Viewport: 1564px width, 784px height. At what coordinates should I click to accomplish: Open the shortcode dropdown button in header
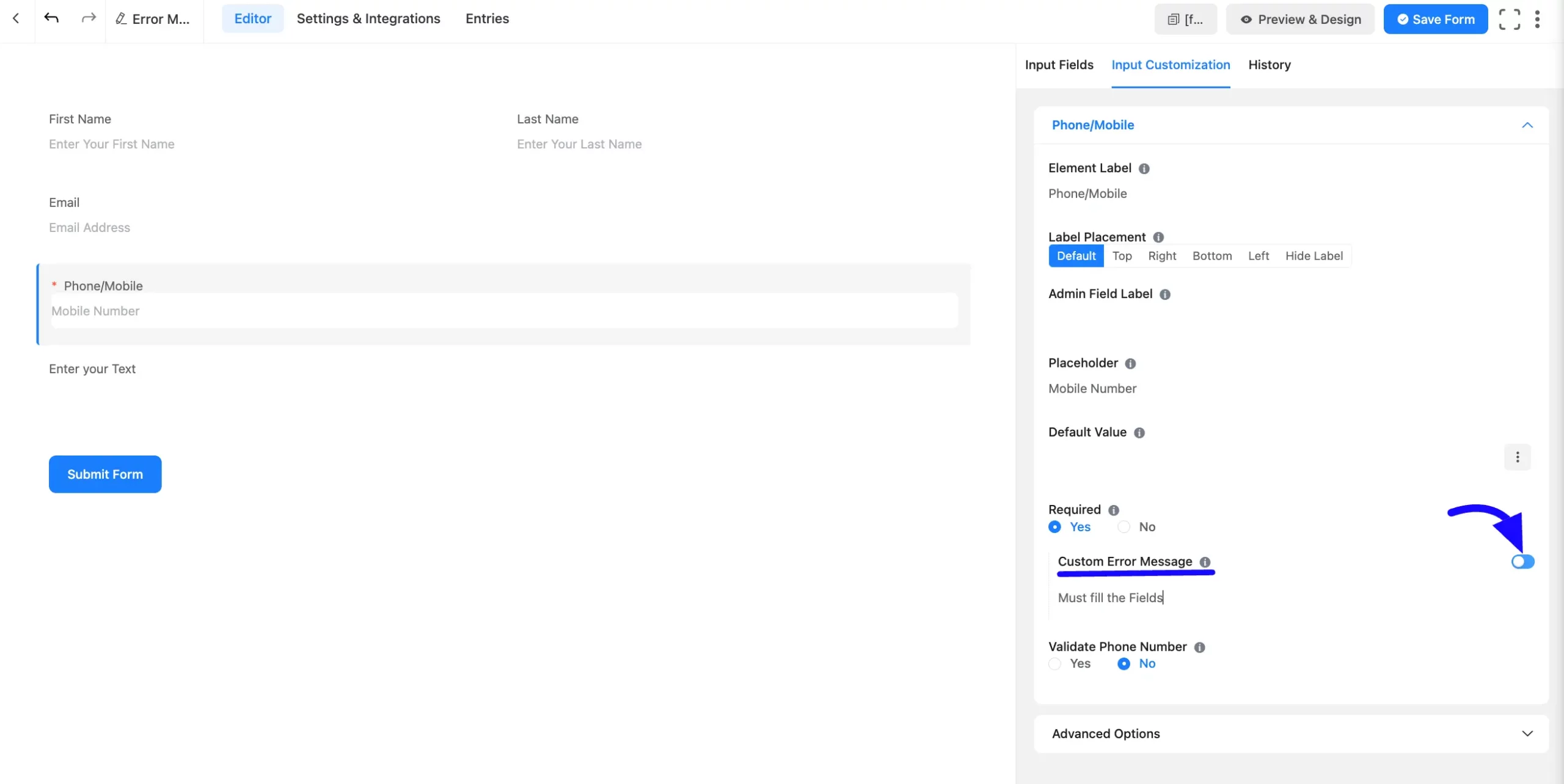click(1185, 19)
